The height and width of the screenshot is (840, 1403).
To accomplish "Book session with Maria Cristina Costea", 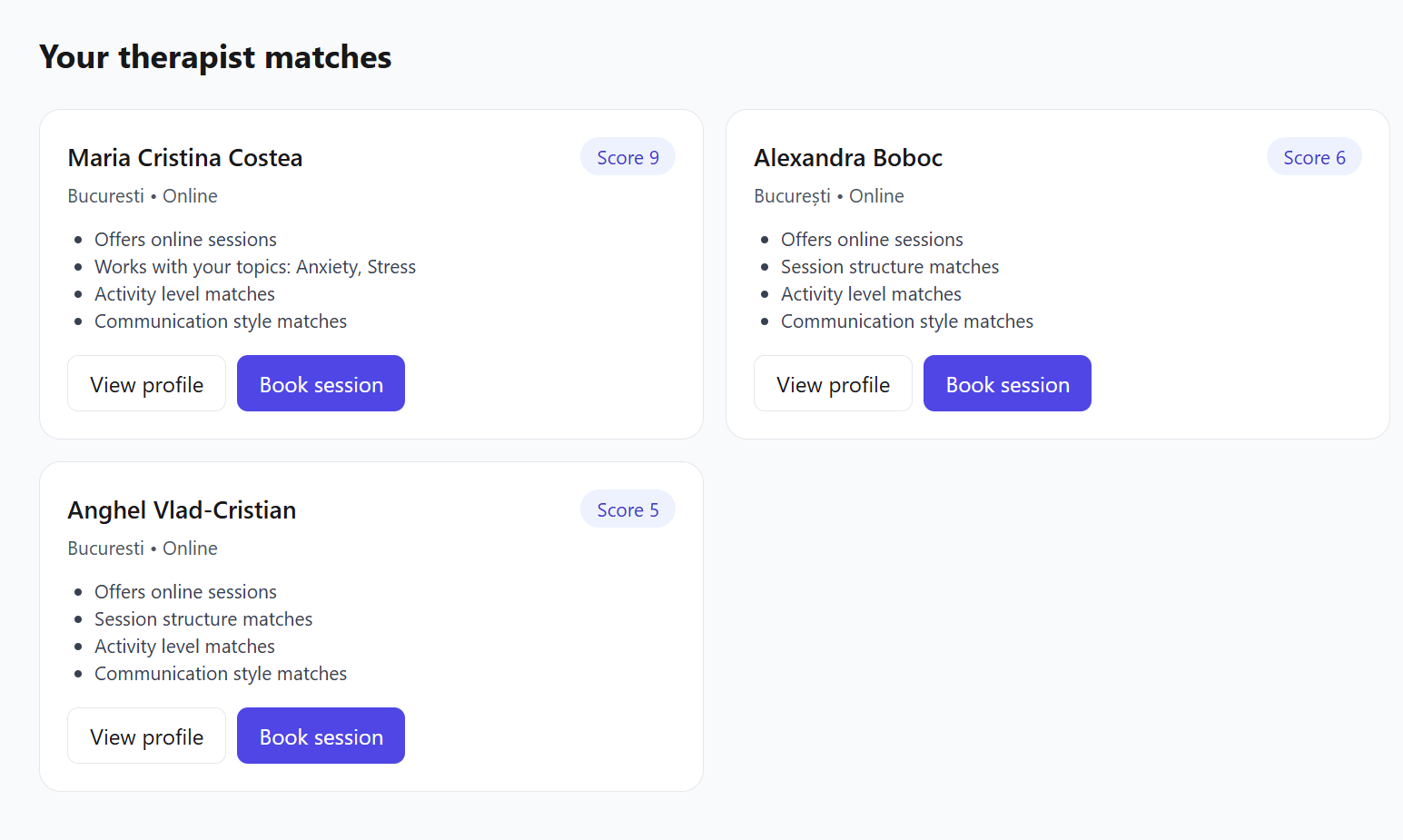I will point(321,384).
